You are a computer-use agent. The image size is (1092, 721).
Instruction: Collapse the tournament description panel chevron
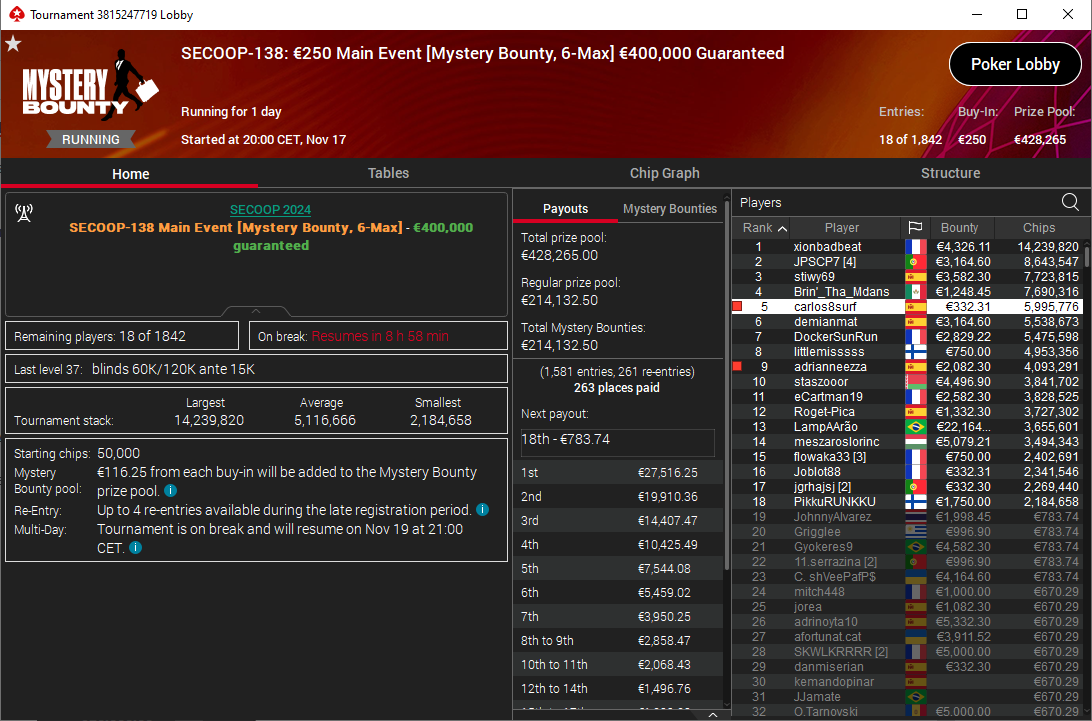tap(256, 311)
